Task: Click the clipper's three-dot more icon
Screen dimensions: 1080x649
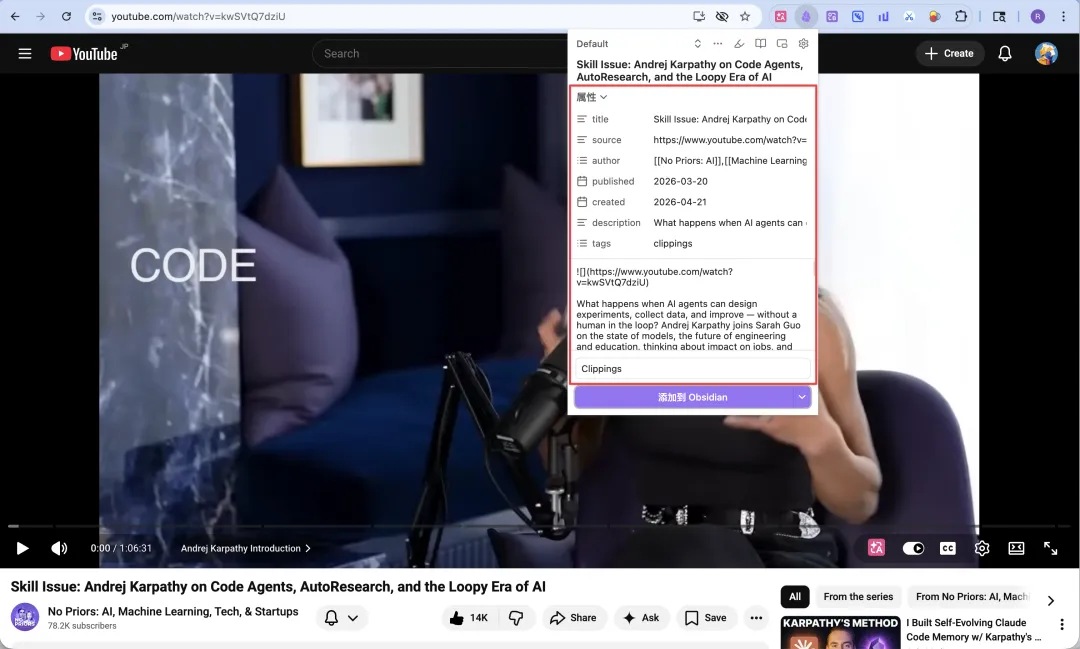Action: tap(717, 44)
